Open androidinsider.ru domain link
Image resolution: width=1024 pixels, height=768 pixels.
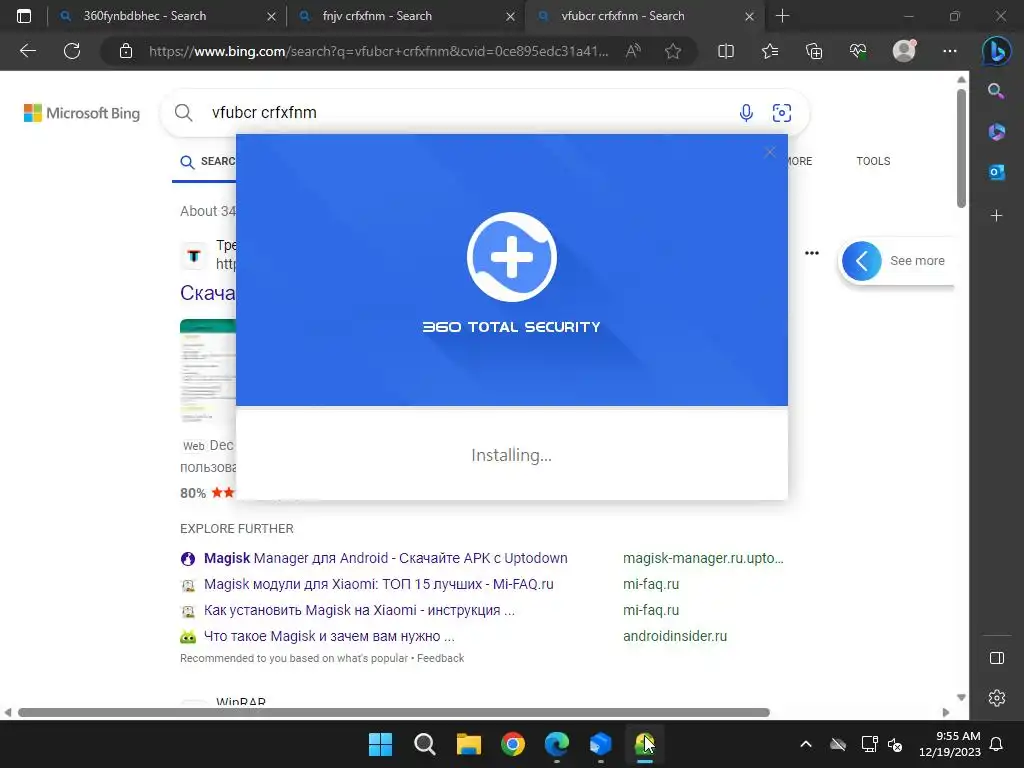(x=675, y=636)
